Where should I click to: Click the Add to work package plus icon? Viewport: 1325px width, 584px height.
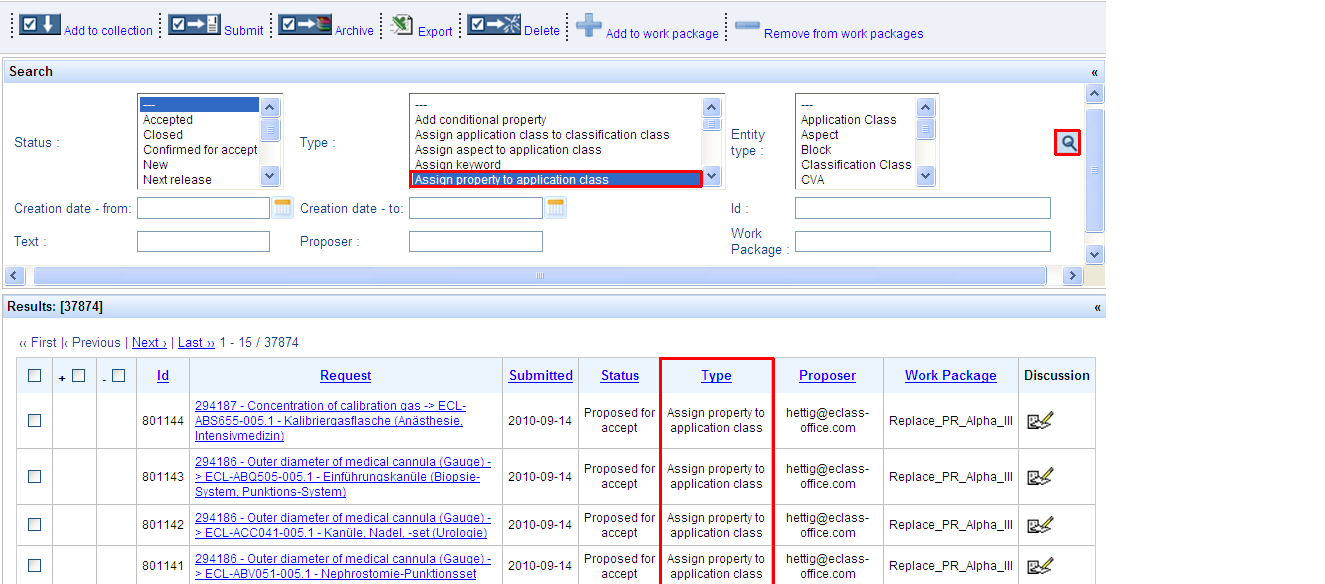click(x=589, y=26)
